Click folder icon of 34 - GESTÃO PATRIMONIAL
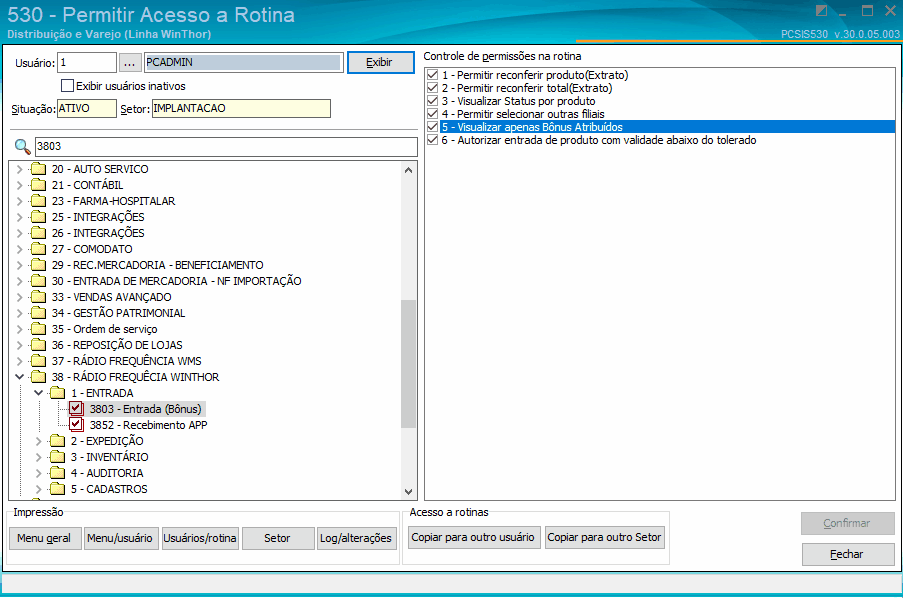Viewport: 903px width, 598px height. click(39, 313)
